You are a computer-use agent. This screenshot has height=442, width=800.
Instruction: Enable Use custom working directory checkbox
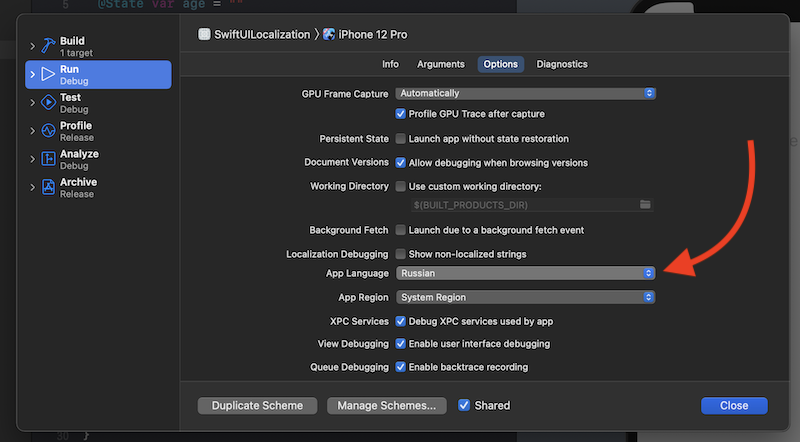[401, 186]
